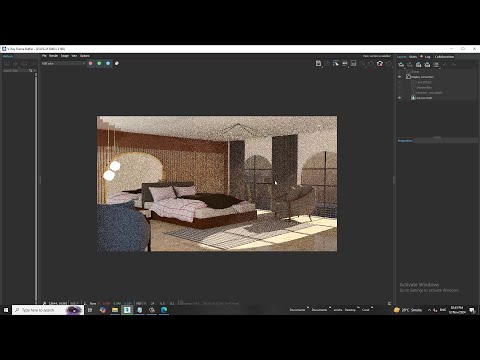
Task: Click the Save image icon
Action: pos(318,63)
